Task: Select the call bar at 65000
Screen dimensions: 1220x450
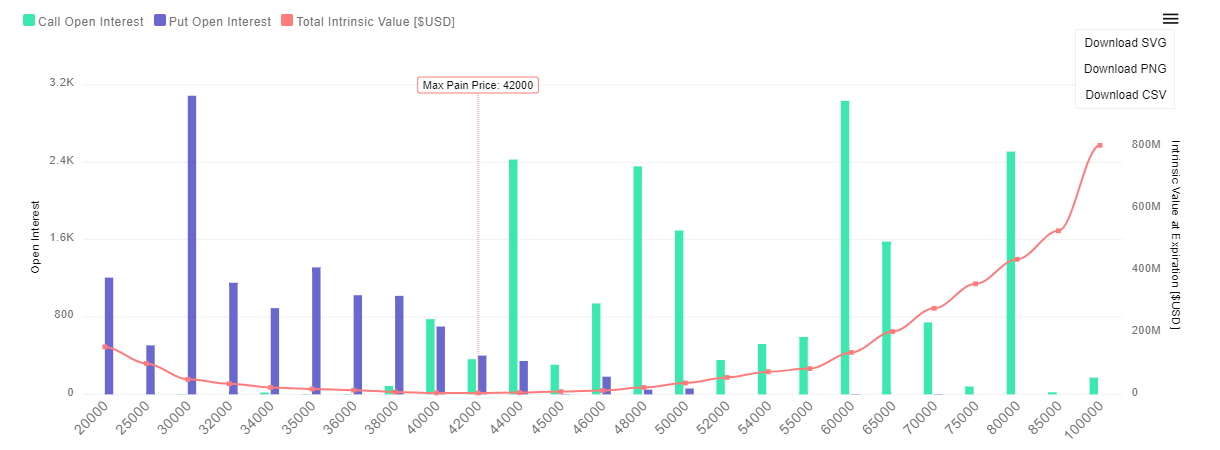Action: [x=886, y=318]
